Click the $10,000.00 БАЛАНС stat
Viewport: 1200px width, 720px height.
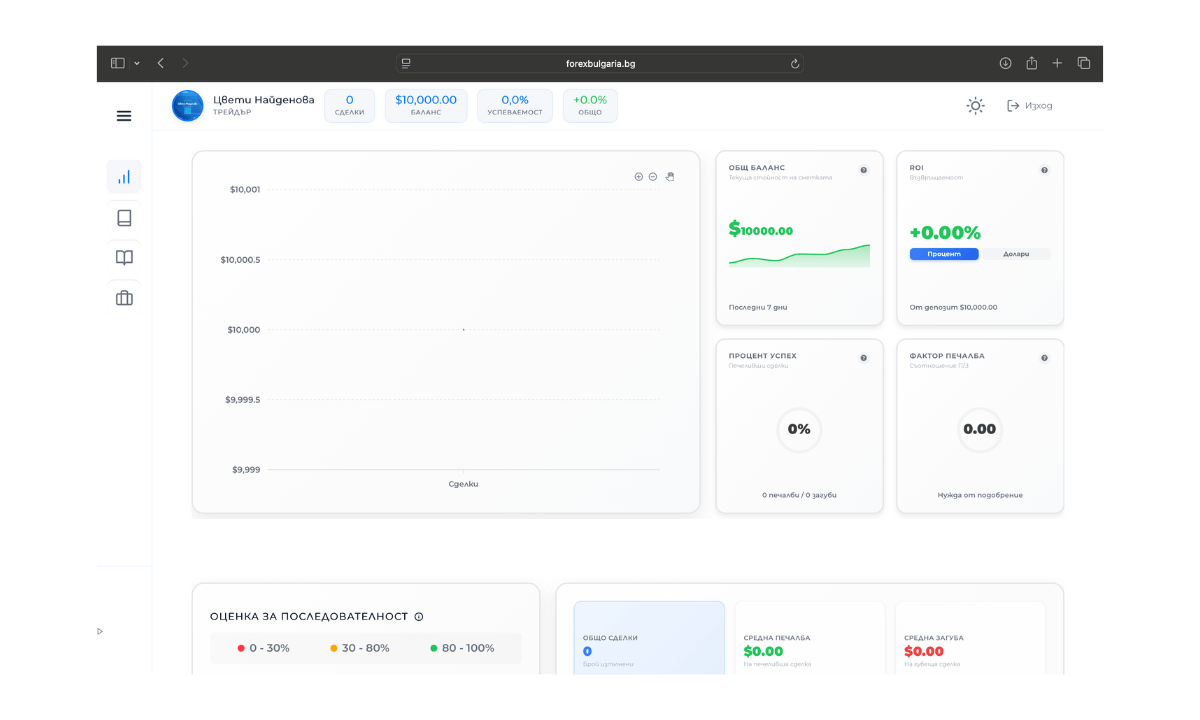[426, 105]
